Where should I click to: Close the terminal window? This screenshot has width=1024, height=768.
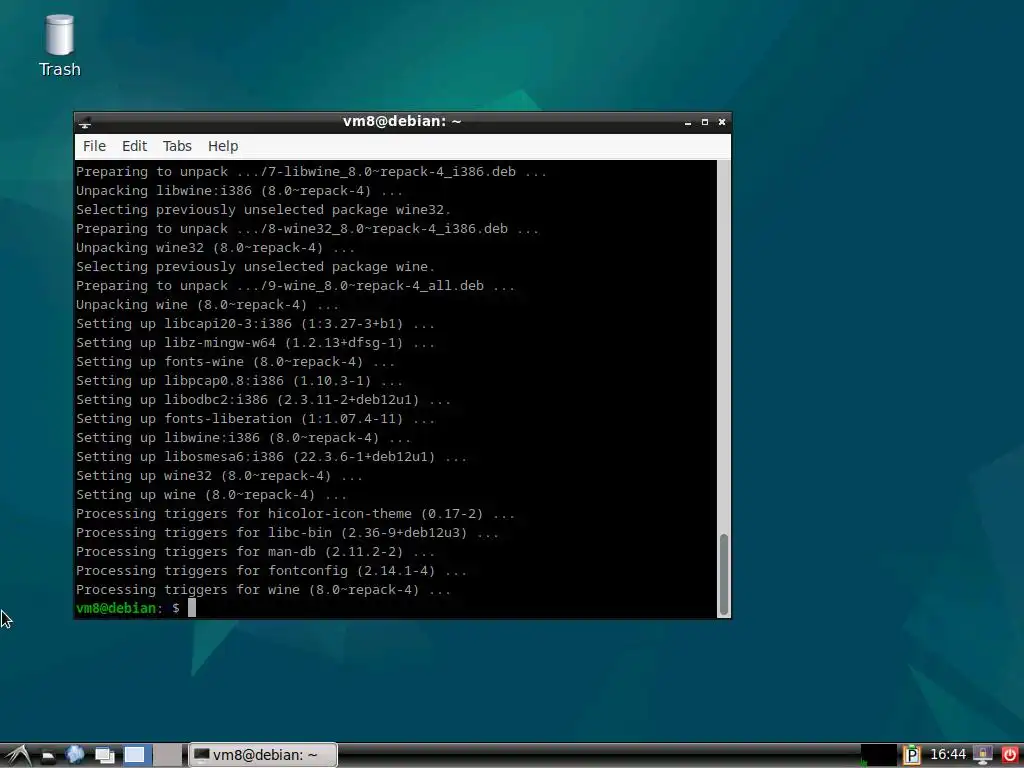pos(722,122)
